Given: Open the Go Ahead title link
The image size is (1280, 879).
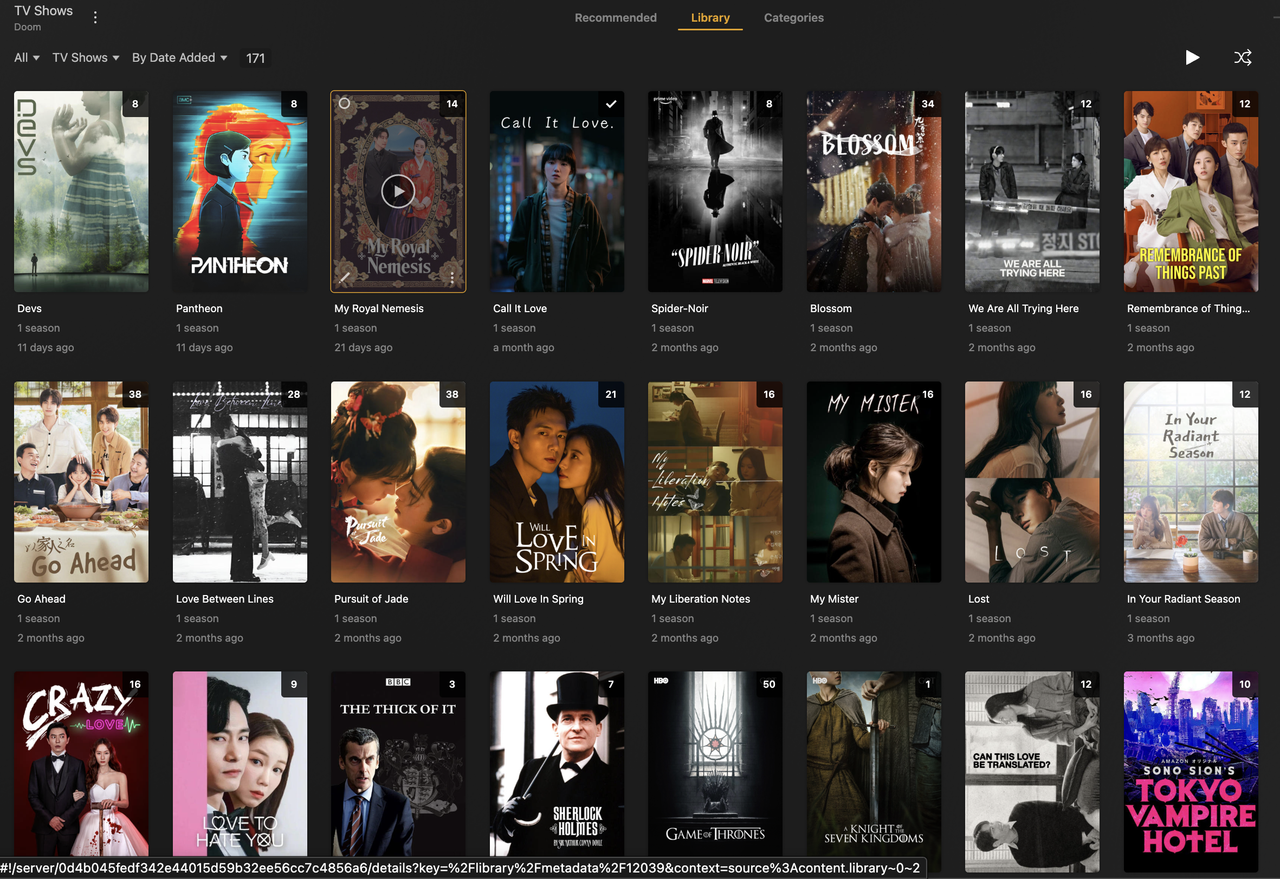Looking at the screenshot, I should point(41,599).
